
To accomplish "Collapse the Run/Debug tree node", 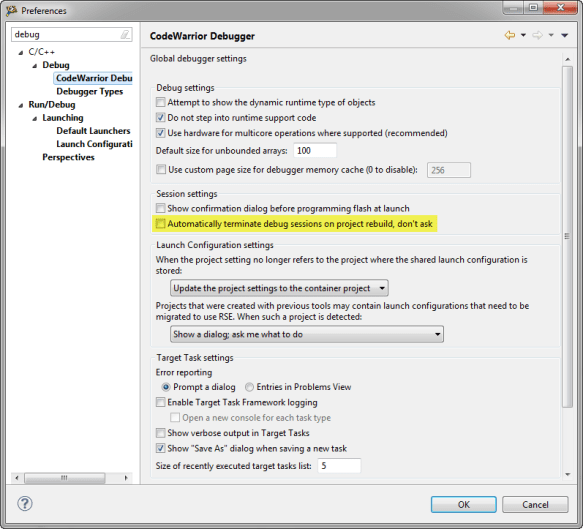I will coord(21,106).
